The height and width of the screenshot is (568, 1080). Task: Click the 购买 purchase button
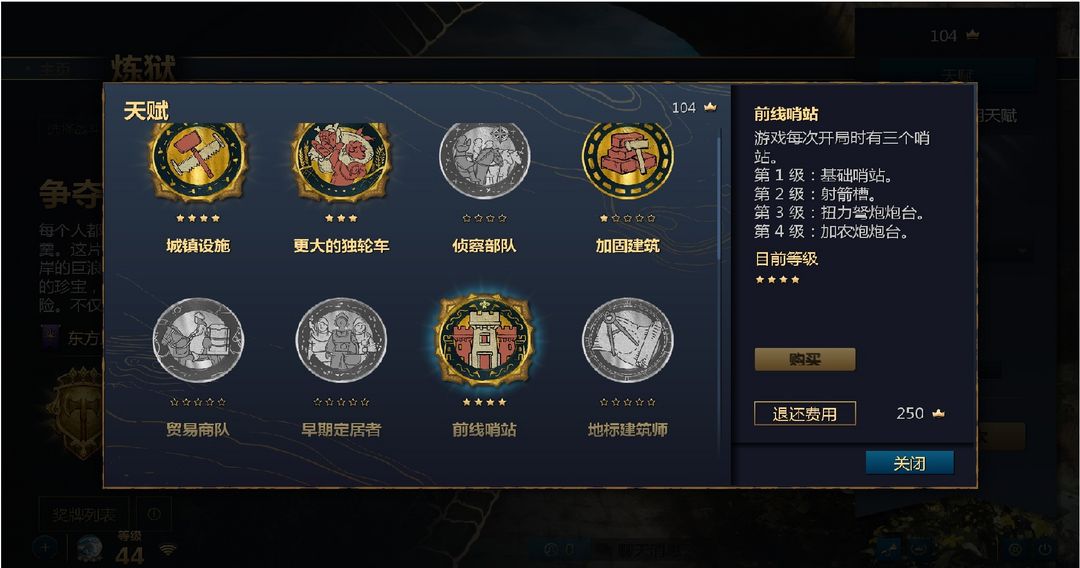(804, 359)
